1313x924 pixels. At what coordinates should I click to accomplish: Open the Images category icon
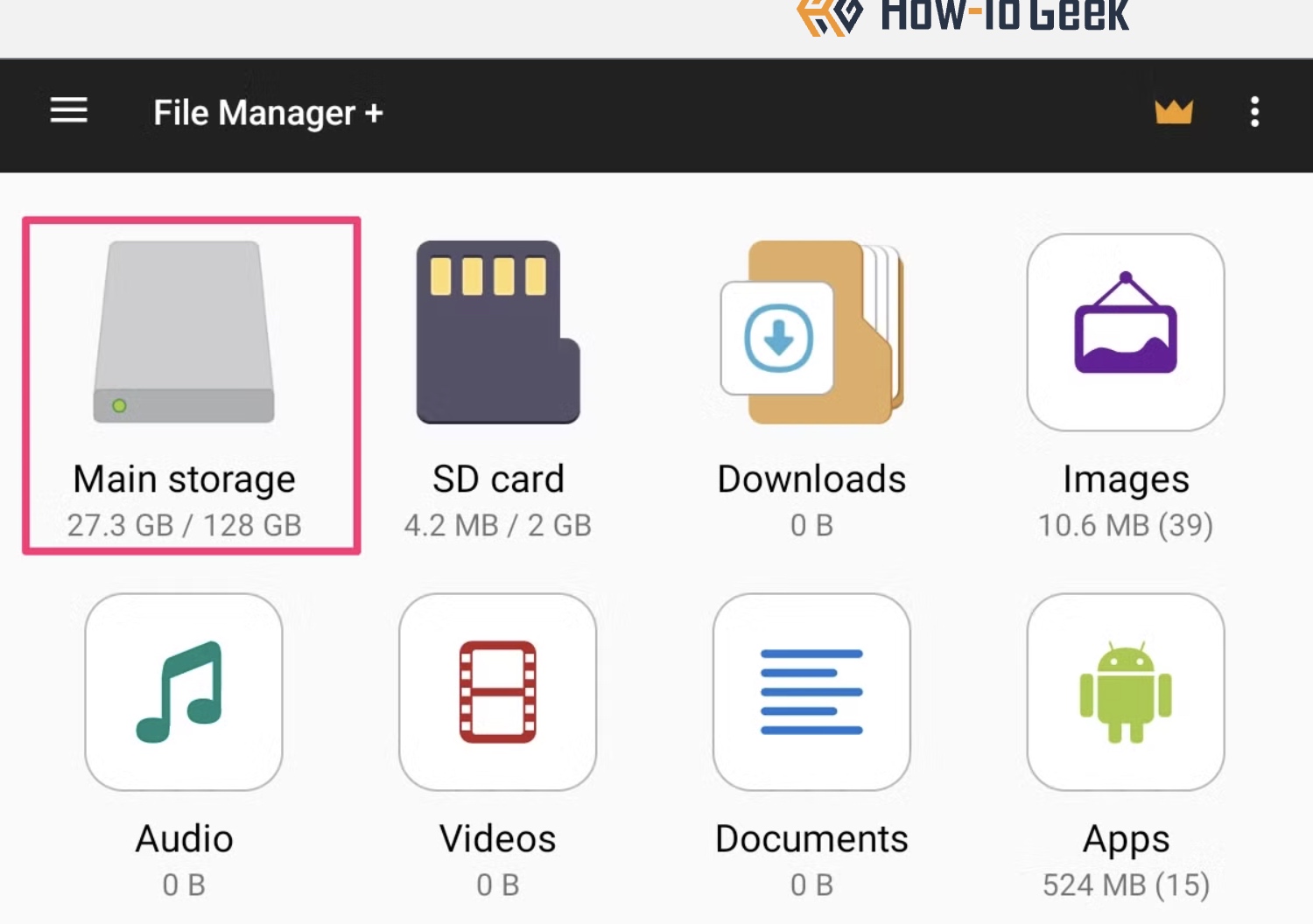1126,332
